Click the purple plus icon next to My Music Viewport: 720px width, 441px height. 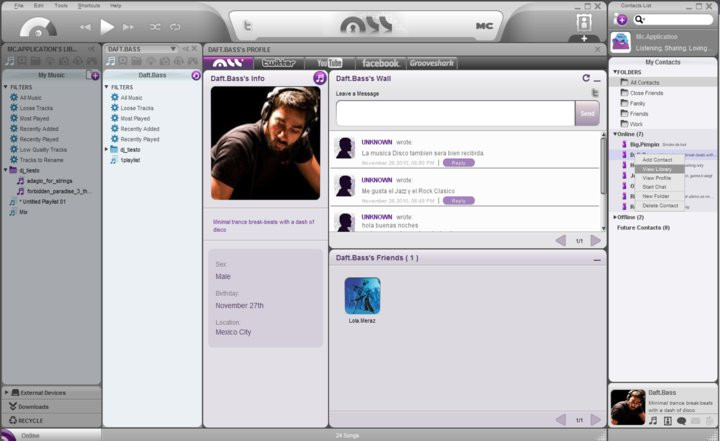tap(95, 76)
